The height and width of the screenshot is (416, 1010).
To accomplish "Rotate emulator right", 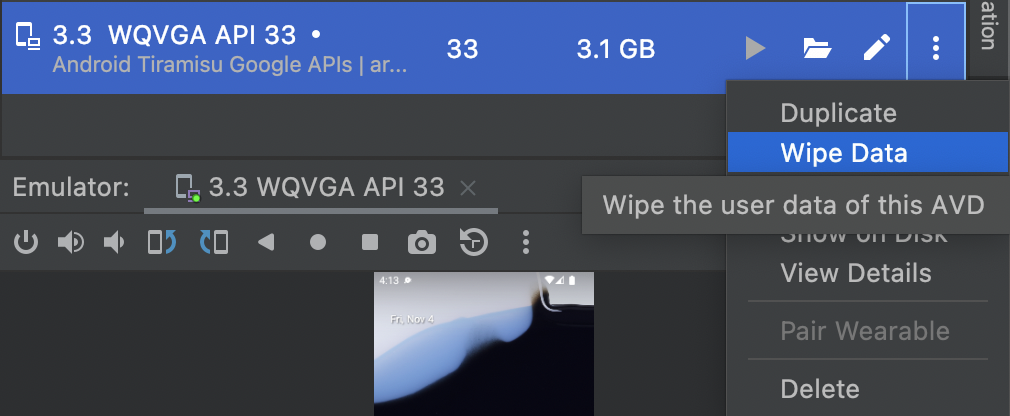I will point(214,242).
